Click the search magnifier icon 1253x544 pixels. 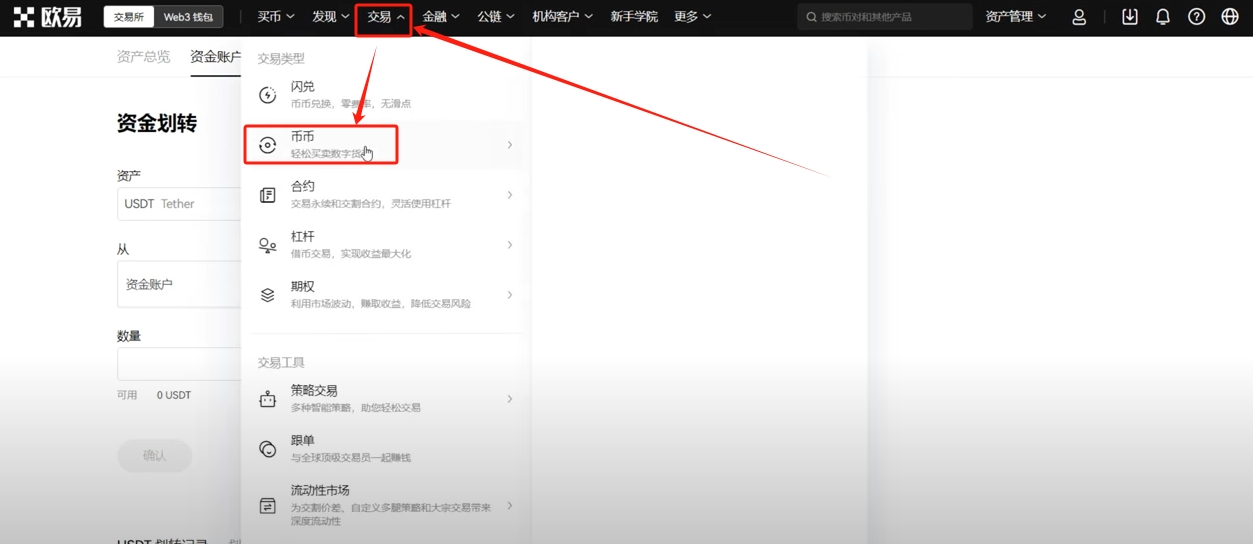tap(812, 17)
